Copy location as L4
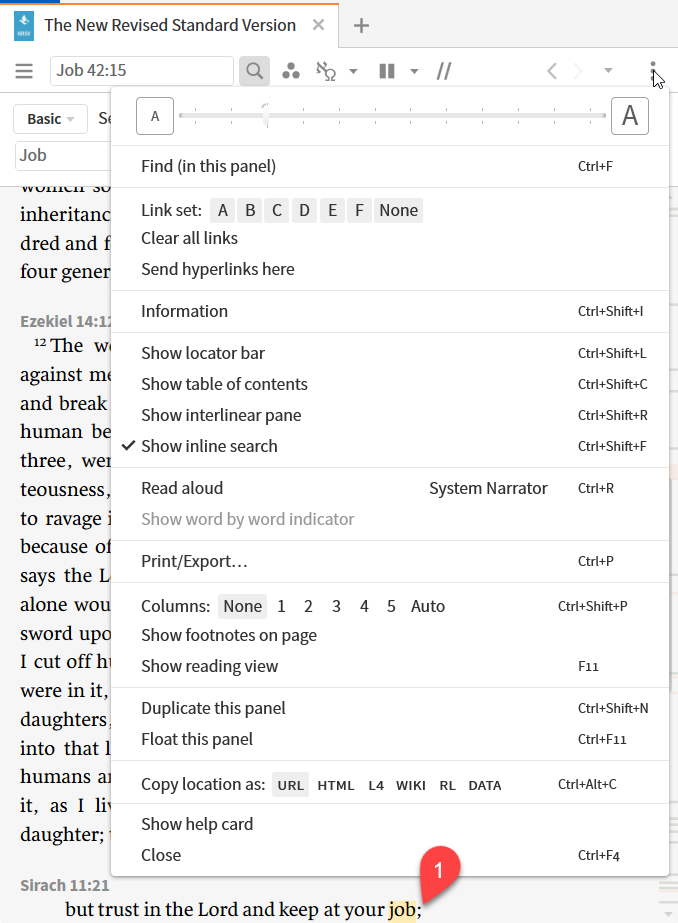The width and height of the screenshot is (678, 923). (x=376, y=785)
